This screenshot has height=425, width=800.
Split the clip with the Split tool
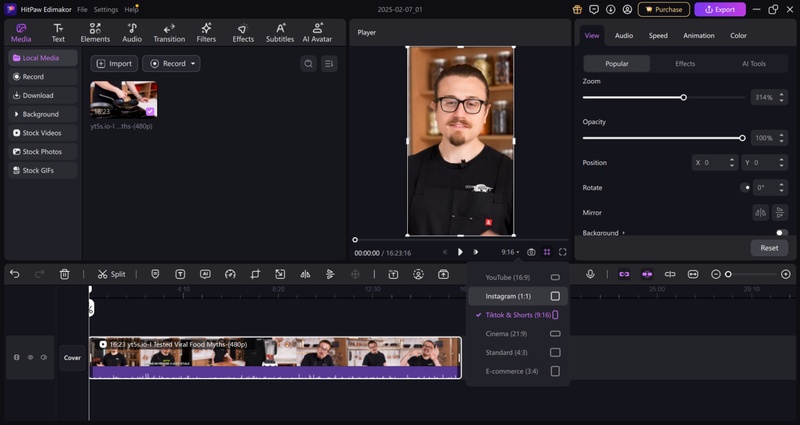click(111, 274)
